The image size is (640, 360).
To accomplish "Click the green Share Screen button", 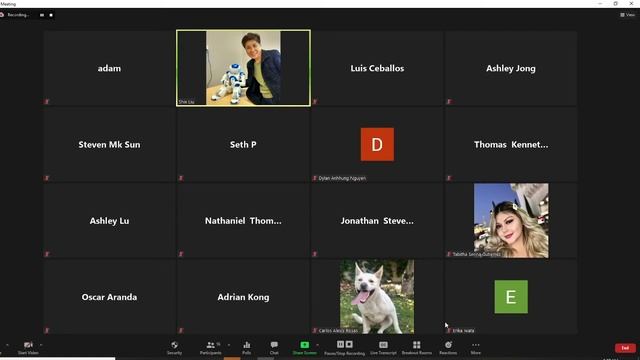I will [x=304, y=348].
